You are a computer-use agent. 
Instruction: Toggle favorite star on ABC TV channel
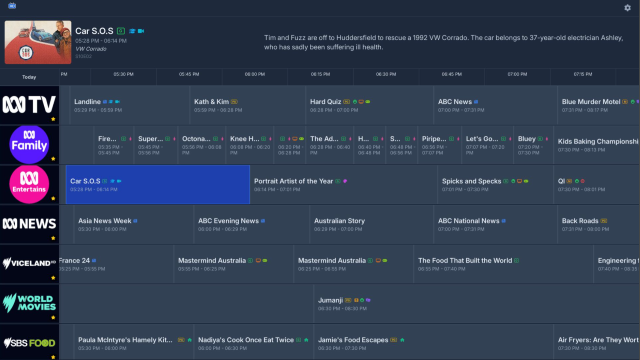[53, 119]
